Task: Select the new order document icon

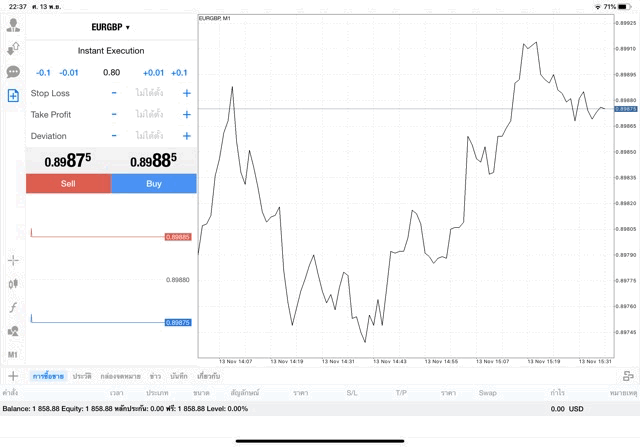Action: tap(13, 96)
